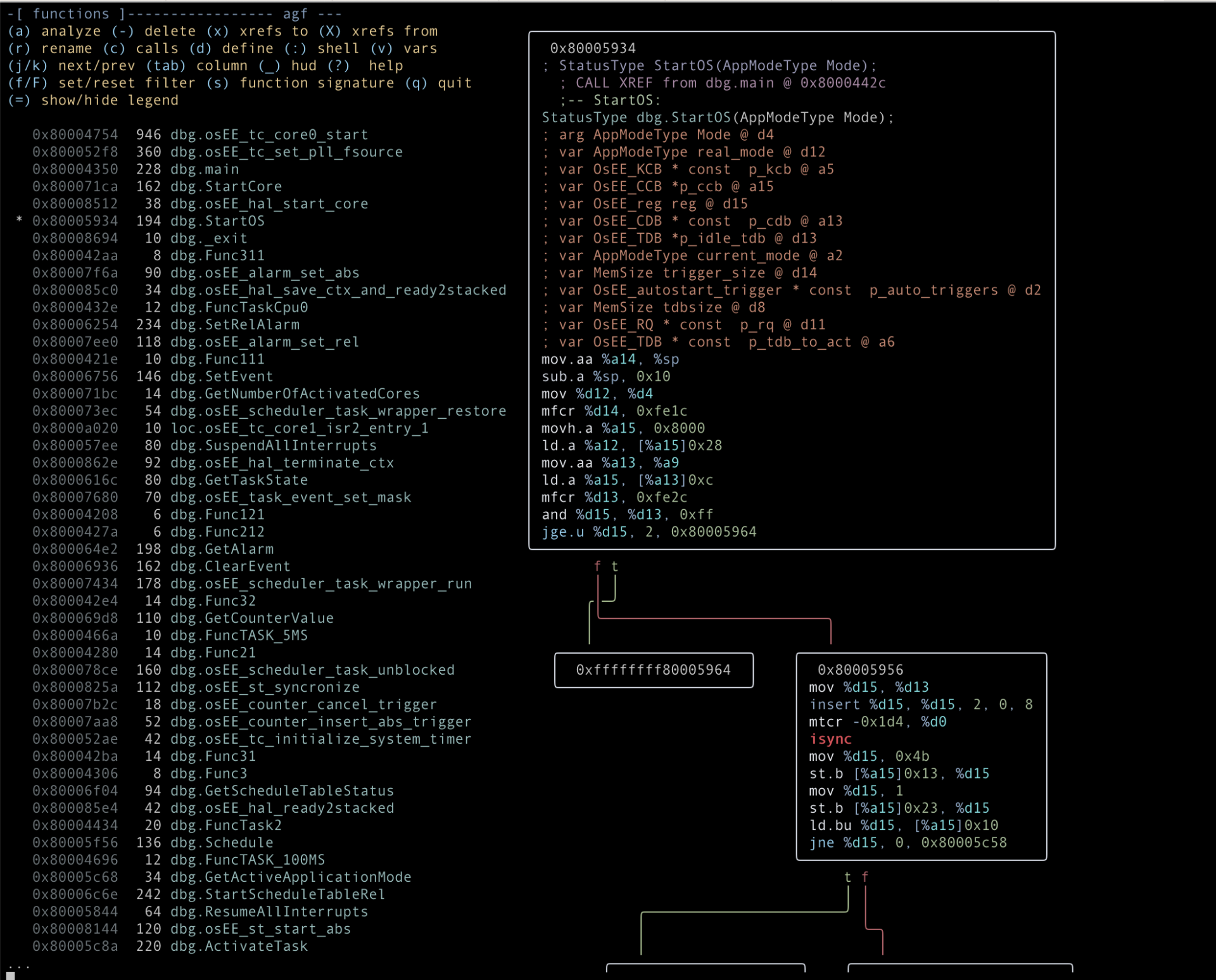This screenshot has width=1216, height=980.
Task: Click graph node header 0x80005956
Action: [860, 670]
